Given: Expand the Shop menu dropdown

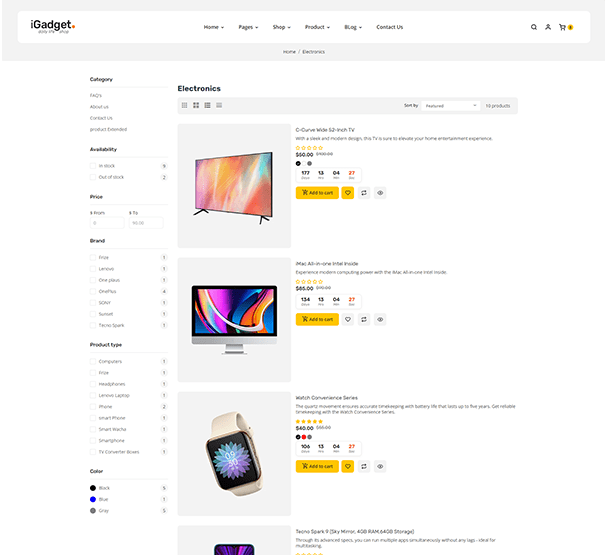Looking at the screenshot, I should [282, 27].
